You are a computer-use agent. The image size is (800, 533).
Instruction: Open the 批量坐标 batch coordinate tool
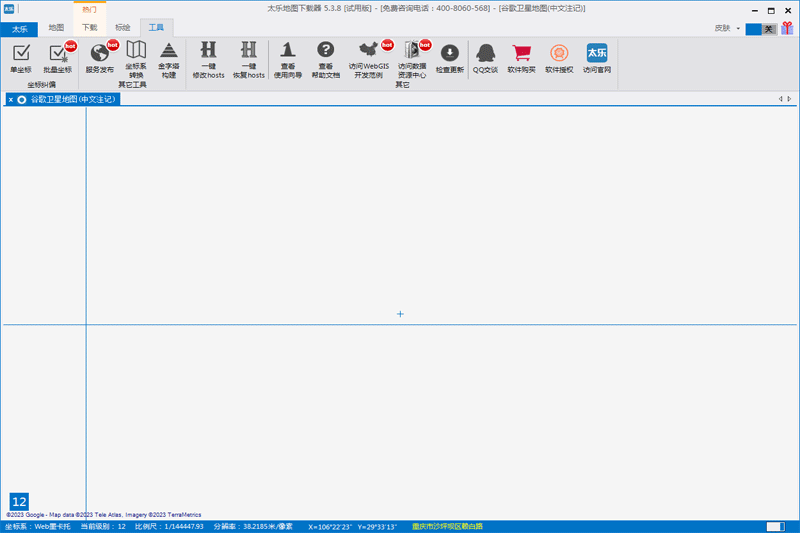pos(58,59)
